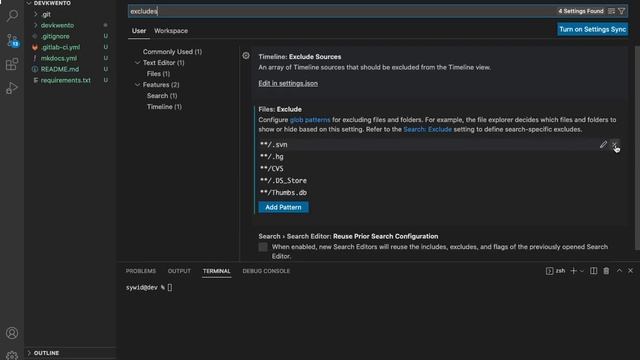
Task: Clear settings search input icon
Action: pyautogui.click(x=611, y=11)
